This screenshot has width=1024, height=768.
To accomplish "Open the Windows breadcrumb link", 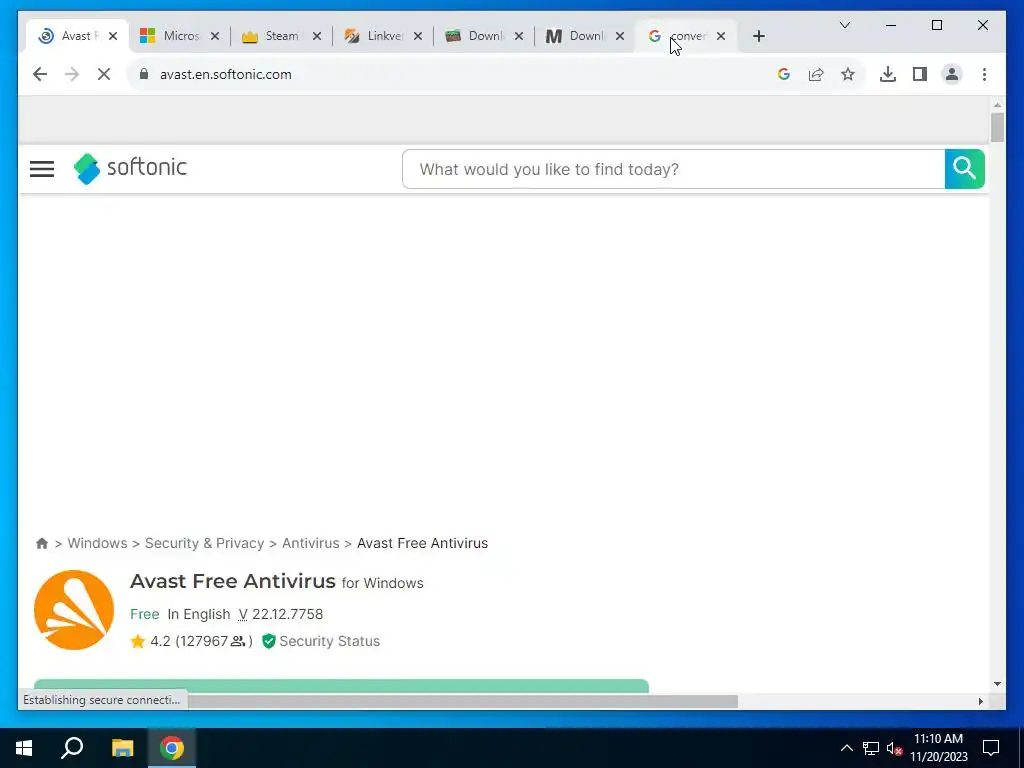I will (97, 543).
